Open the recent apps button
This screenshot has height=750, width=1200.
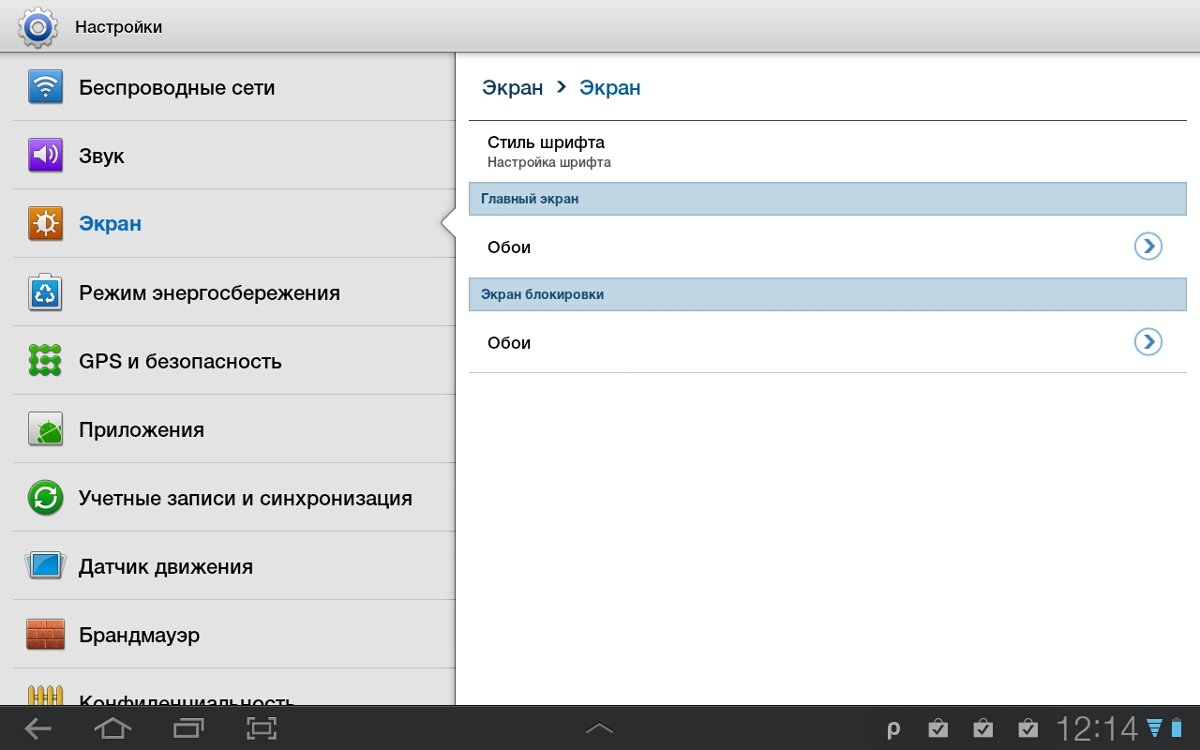[187, 729]
